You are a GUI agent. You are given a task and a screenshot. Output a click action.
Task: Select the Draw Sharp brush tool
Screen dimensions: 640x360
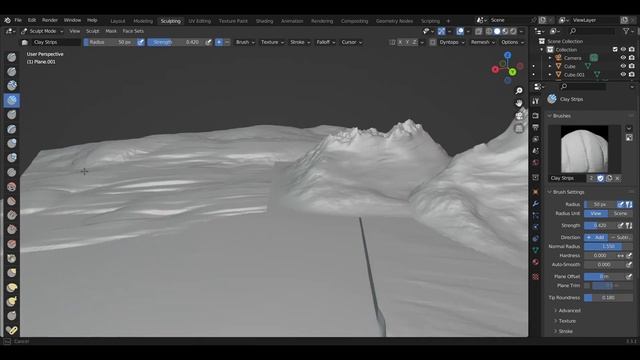12,71
